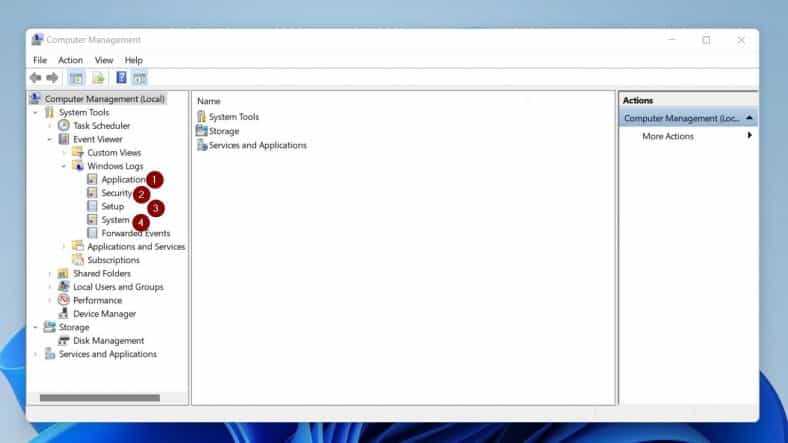Click the Back arrow in the toolbar
Screen dimensions: 788x443
pos(36,78)
